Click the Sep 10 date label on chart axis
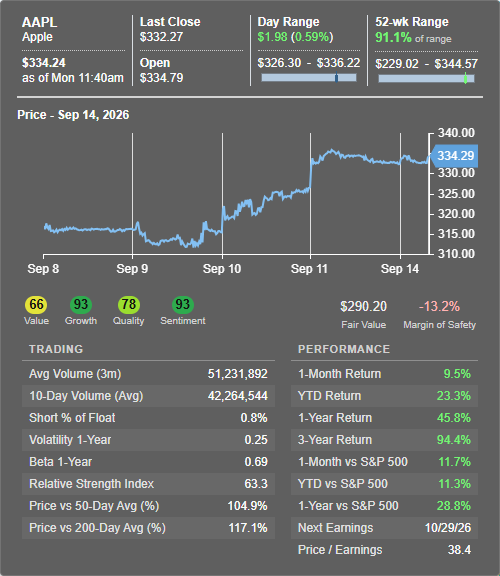The width and height of the screenshot is (500, 576). (x=222, y=269)
